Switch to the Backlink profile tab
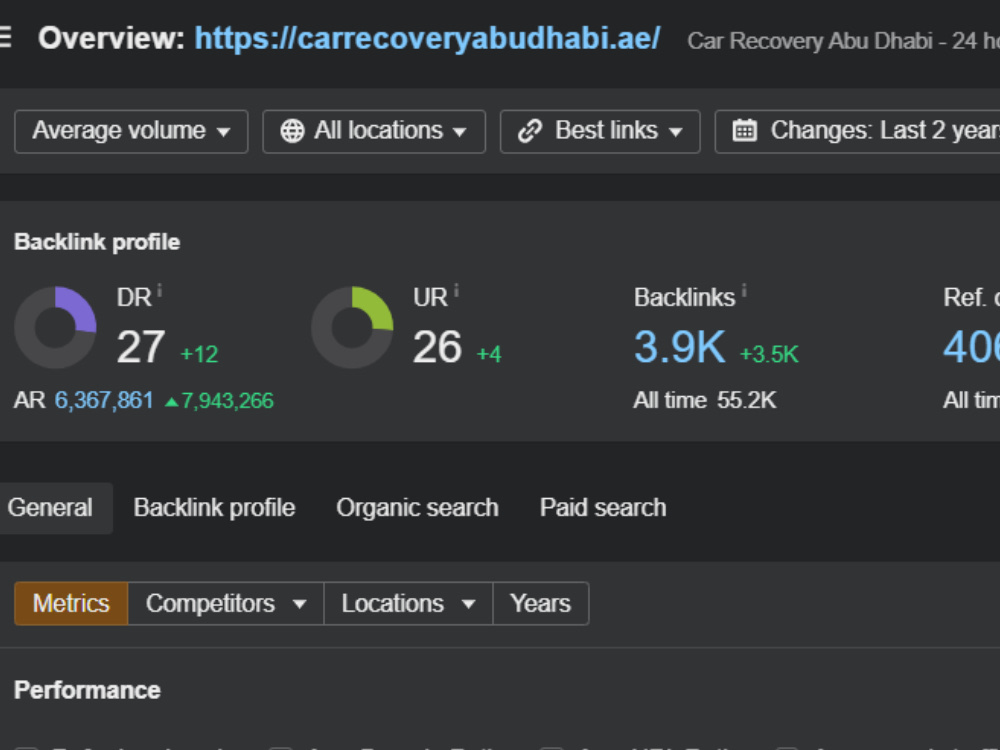 click(214, 508)
